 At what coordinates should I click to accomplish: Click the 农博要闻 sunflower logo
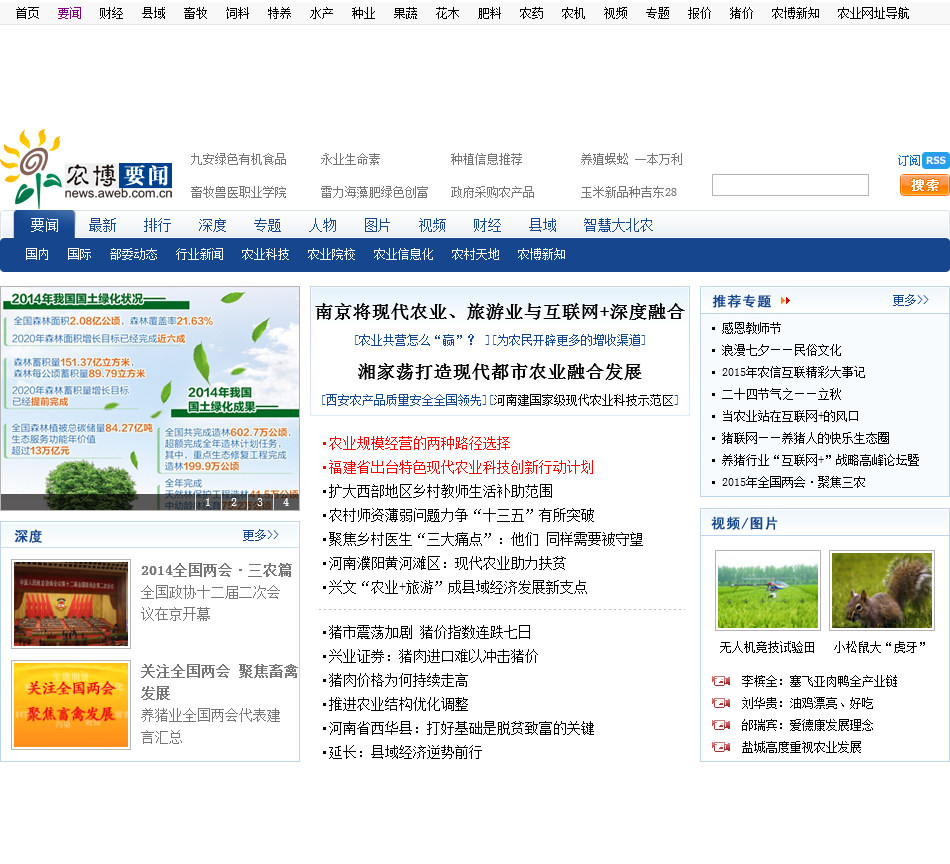[88, 169]
